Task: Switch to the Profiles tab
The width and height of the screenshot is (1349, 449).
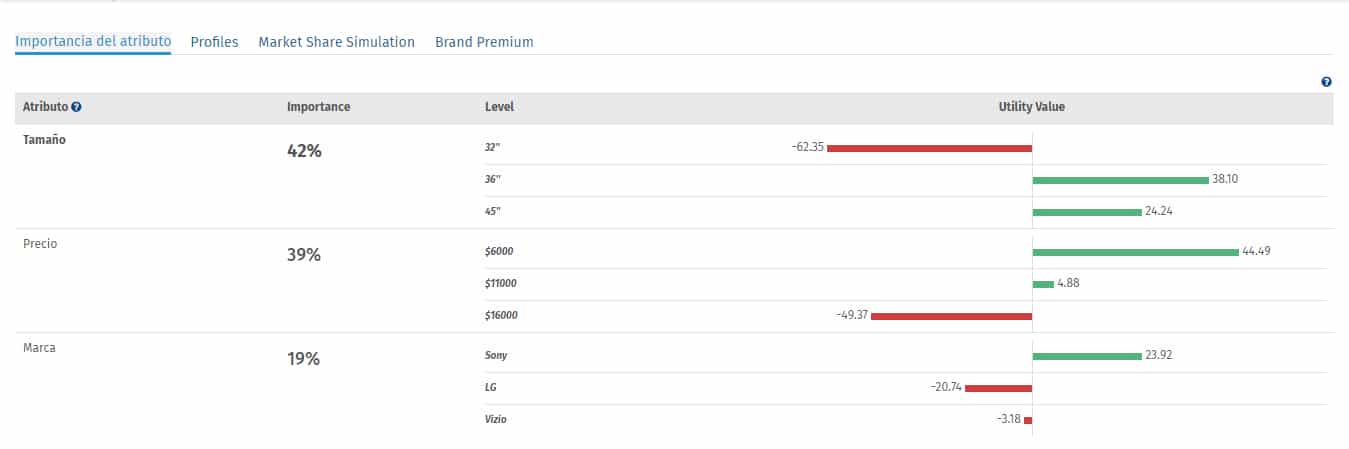Action: (x=214, y=42)
